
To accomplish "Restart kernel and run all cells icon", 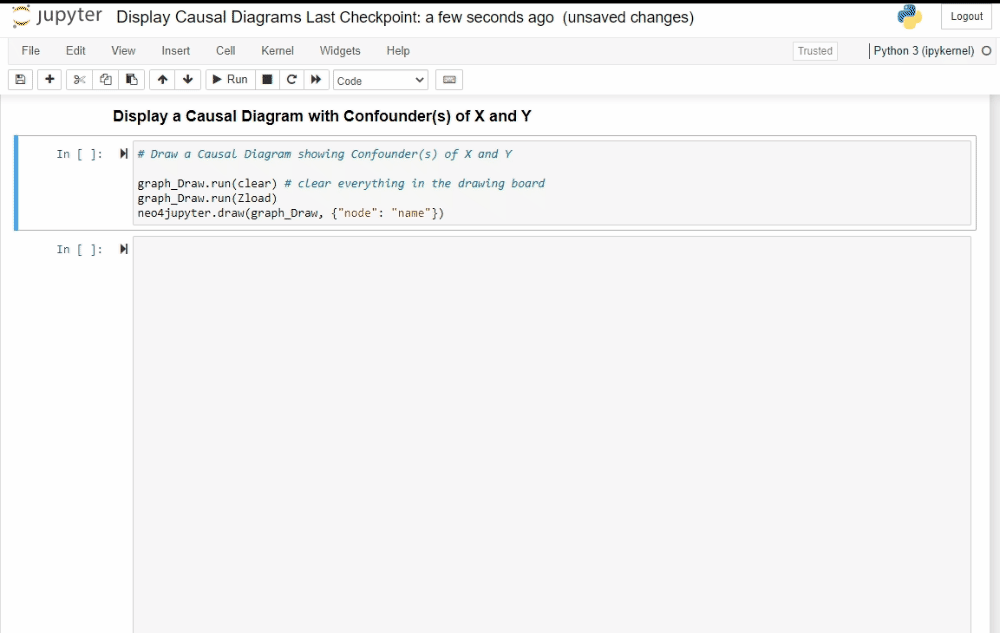I will (x=316, y=80).
